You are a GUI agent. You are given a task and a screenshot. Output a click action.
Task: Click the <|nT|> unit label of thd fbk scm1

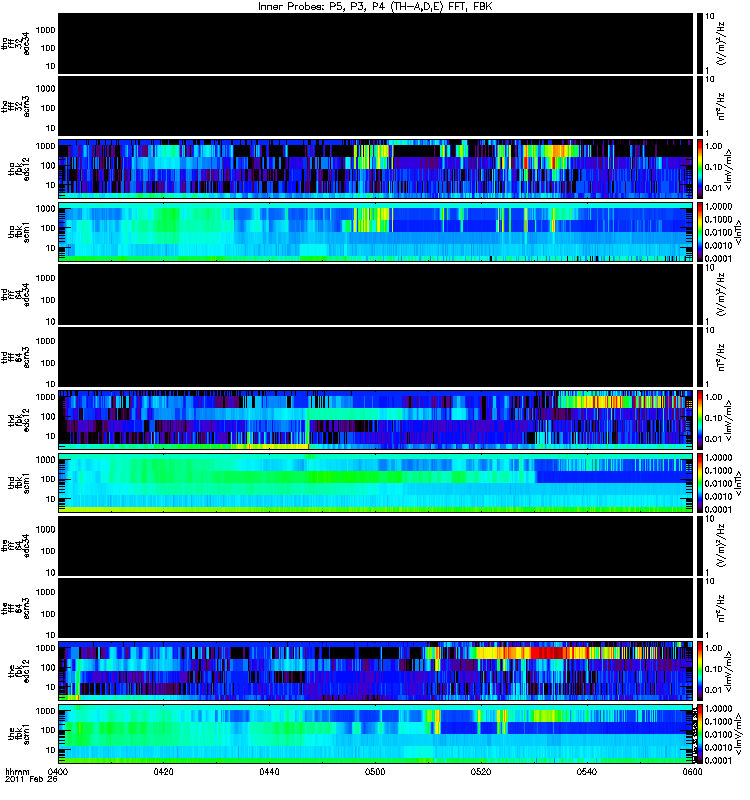737,483
